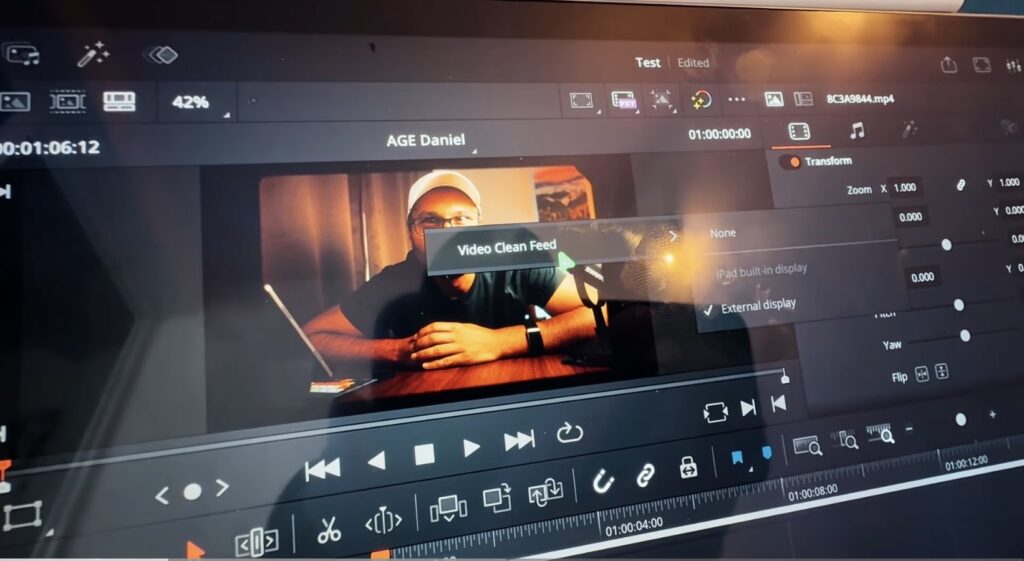Open the media import icon
The image size is (1024, 561).
[x=23, y=54]
